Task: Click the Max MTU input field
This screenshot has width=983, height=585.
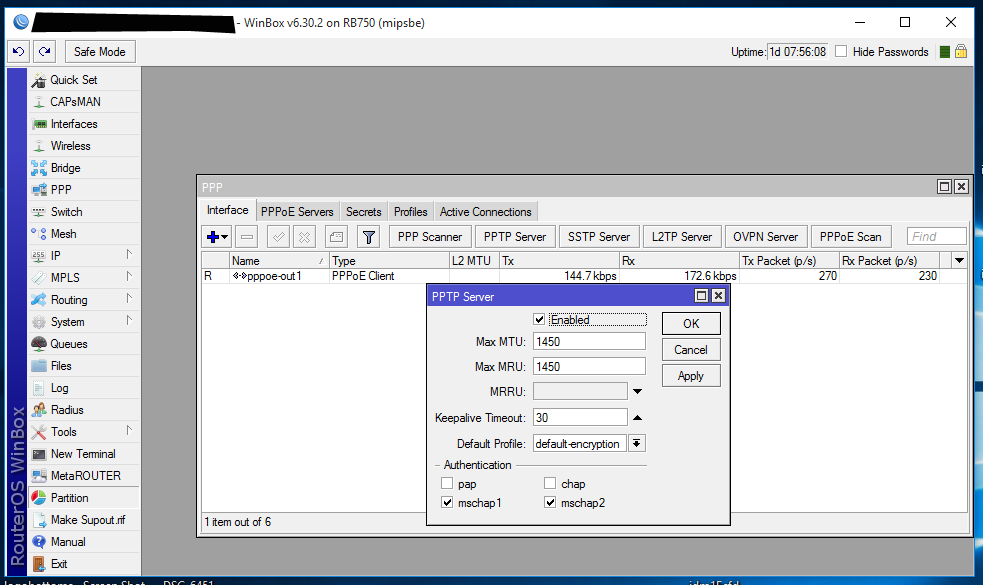Action: [x=589, y=342]
